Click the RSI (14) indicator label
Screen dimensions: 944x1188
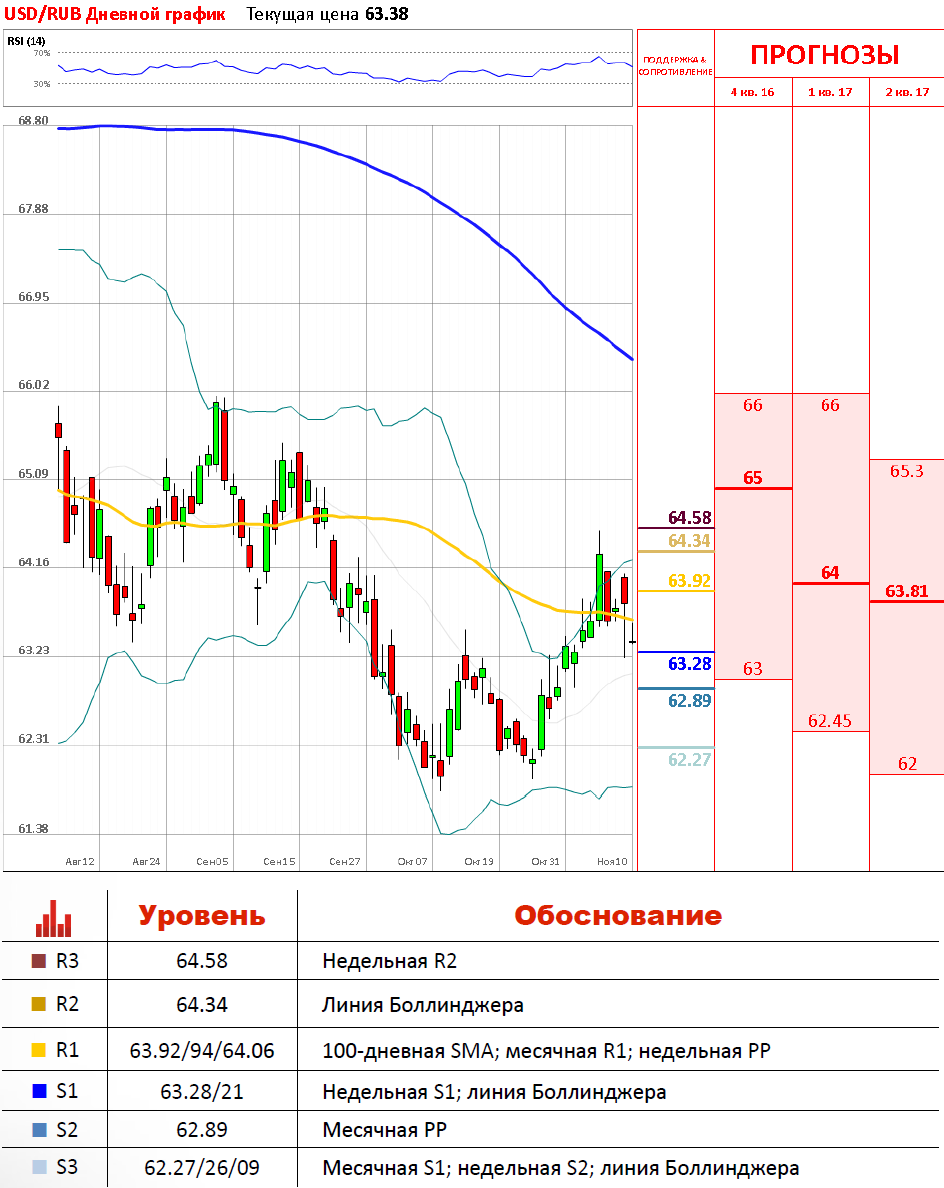tap(26, 41)
